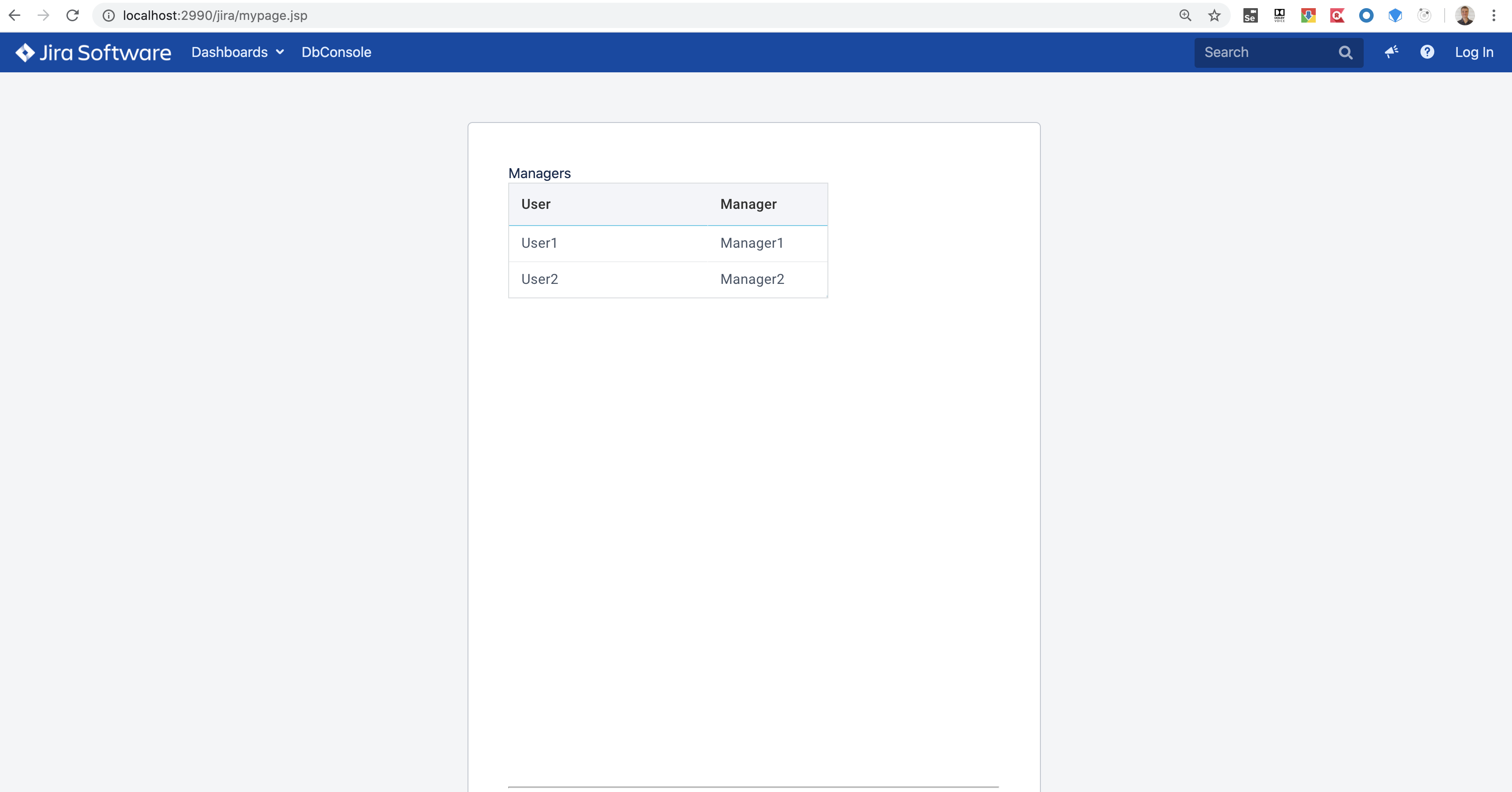The height and width of the screenshot is (792, 1512).
Task: View site information icon in address bar
Action: click(x=109, y=15)
